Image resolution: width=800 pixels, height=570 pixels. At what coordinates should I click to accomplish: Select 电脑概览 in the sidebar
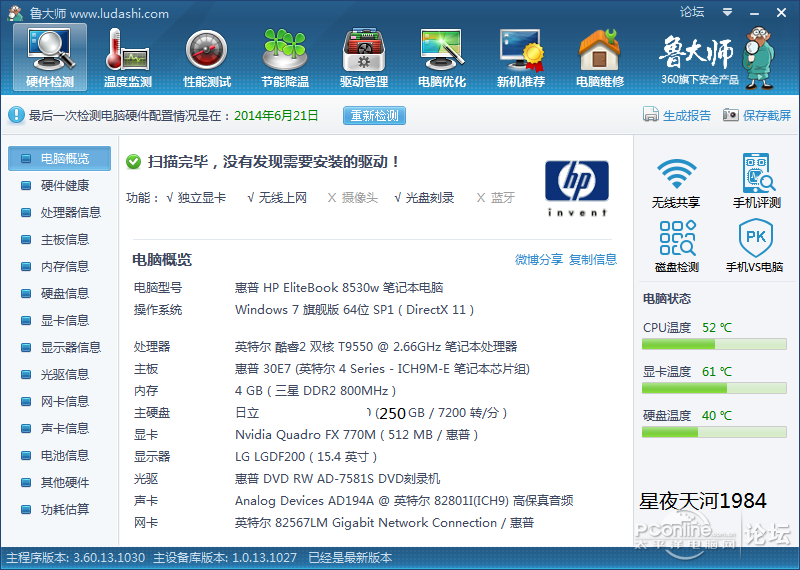[x=59, y=158]
